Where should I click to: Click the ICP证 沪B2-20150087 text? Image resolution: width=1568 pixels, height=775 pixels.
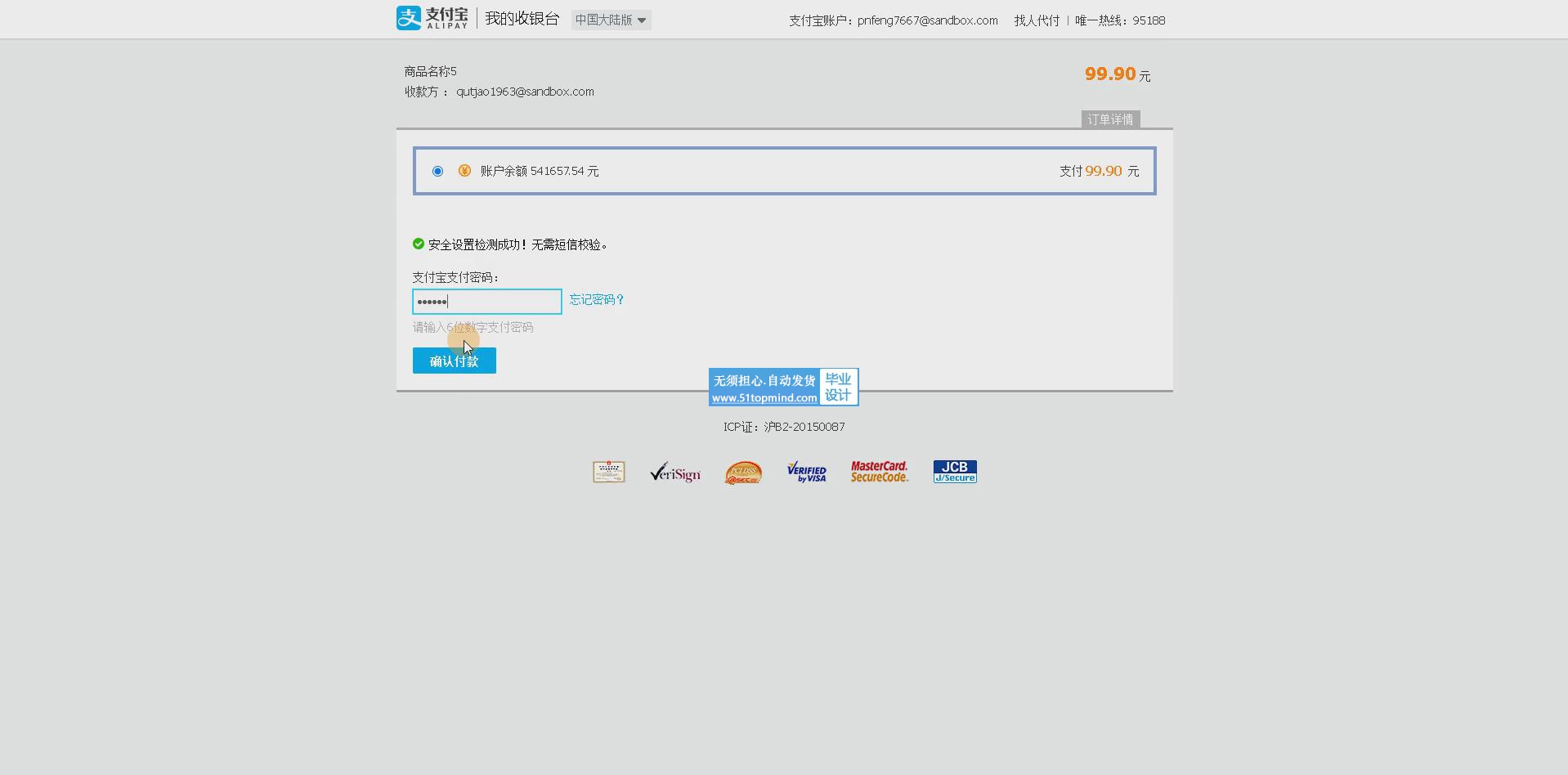coord(784,427)
